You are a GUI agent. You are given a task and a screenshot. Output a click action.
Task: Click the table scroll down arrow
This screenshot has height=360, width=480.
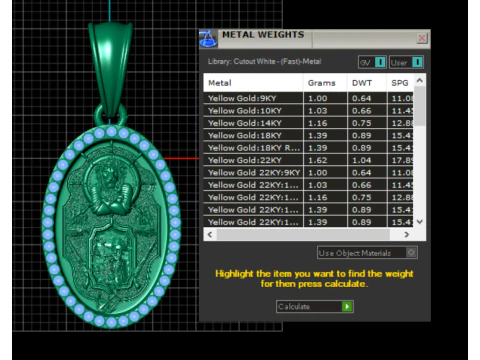click(420, 222)
